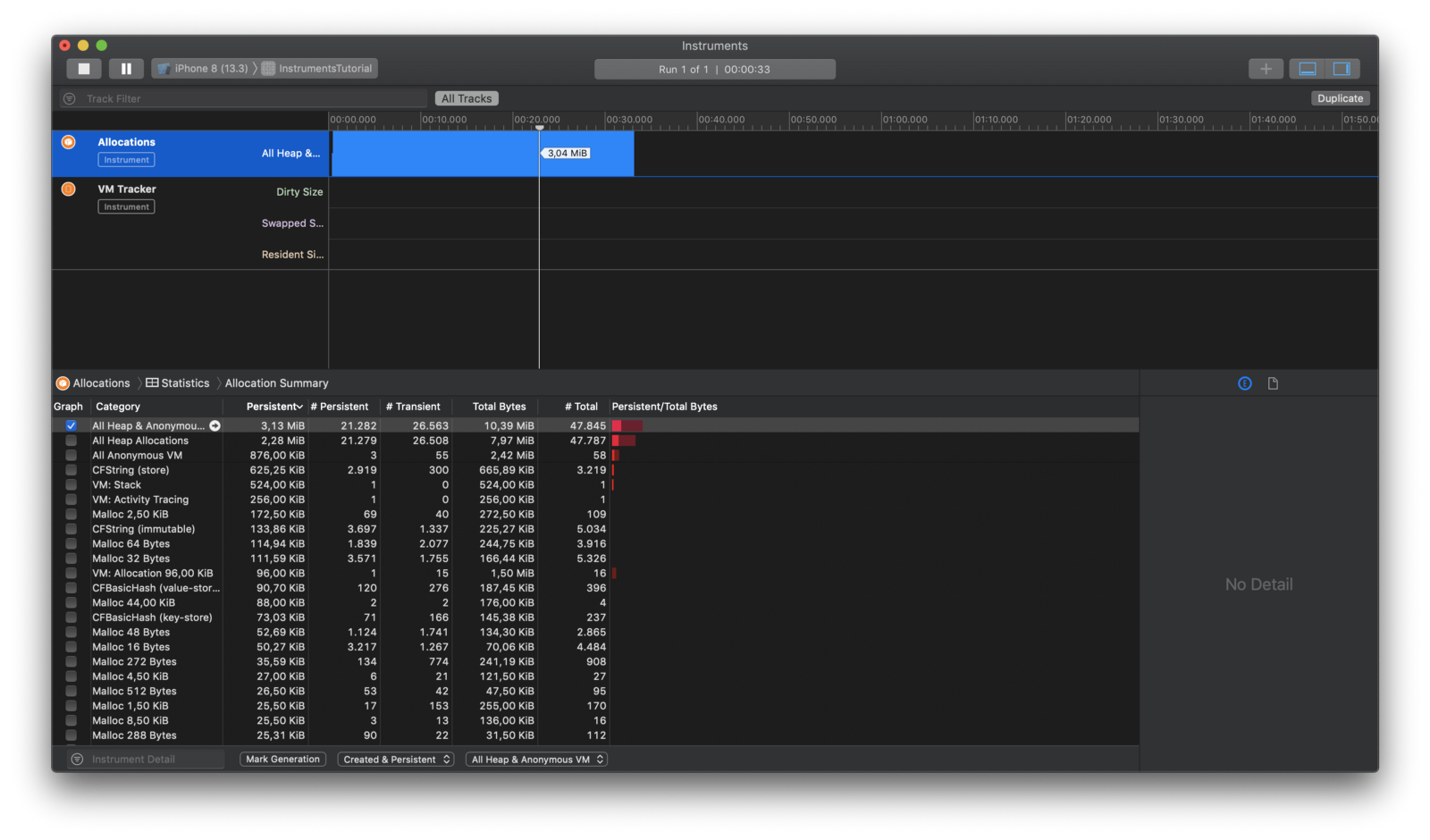Select the Malloc 288 Bytes row
This screenshot has width=1430, height=840.
595,735
